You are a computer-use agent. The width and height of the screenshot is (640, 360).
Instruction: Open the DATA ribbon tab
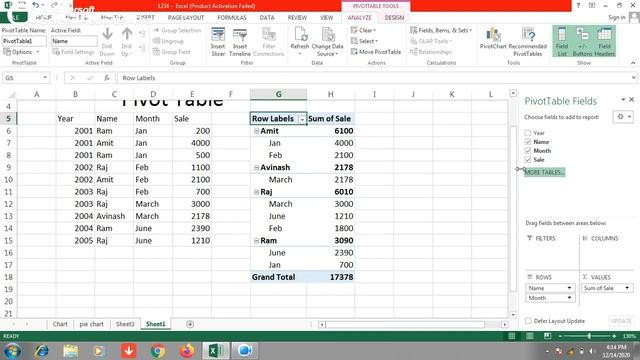pos(267,18)
